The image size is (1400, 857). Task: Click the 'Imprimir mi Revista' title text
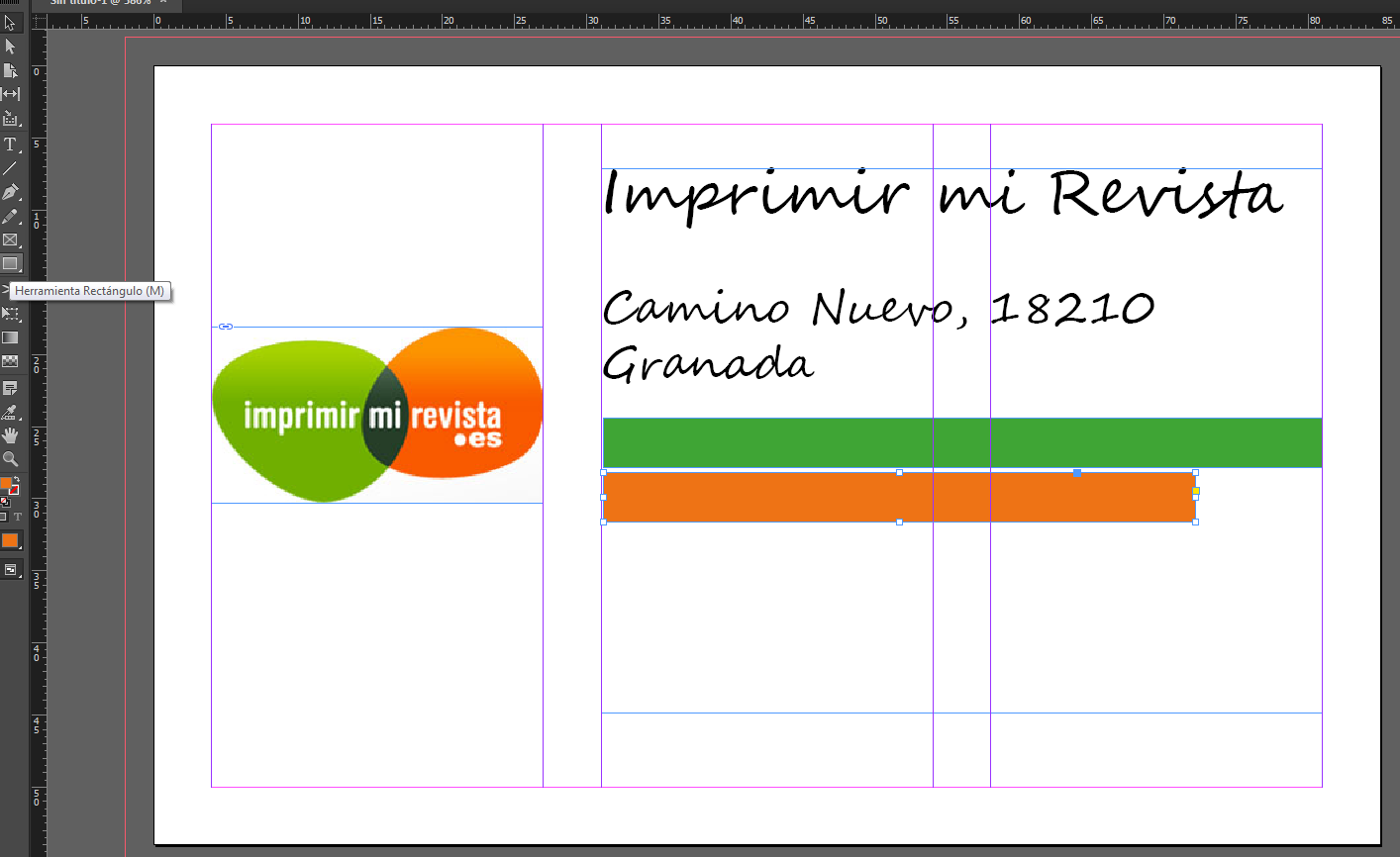(x=944, y=198)
